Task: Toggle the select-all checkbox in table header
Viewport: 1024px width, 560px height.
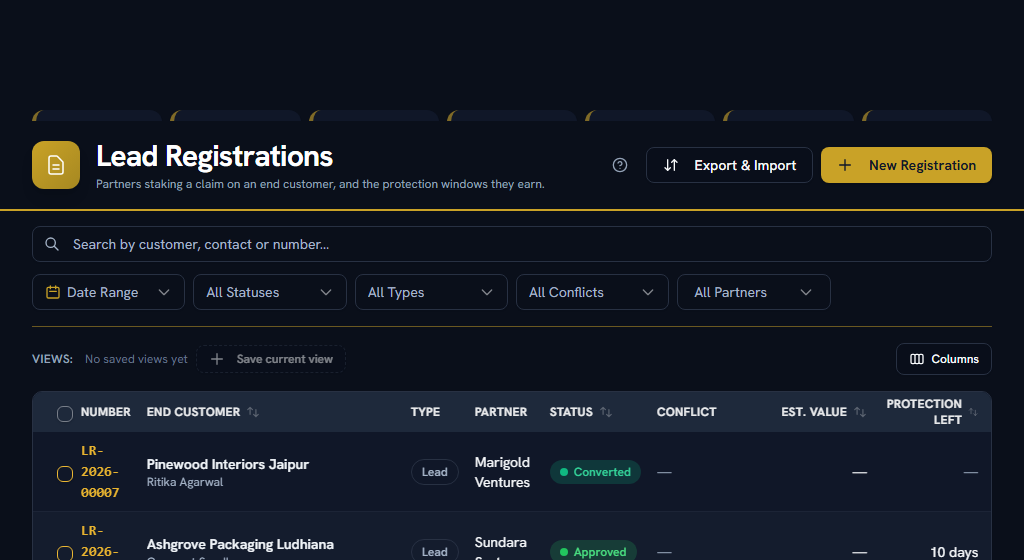Action: [x=65, y=414]
